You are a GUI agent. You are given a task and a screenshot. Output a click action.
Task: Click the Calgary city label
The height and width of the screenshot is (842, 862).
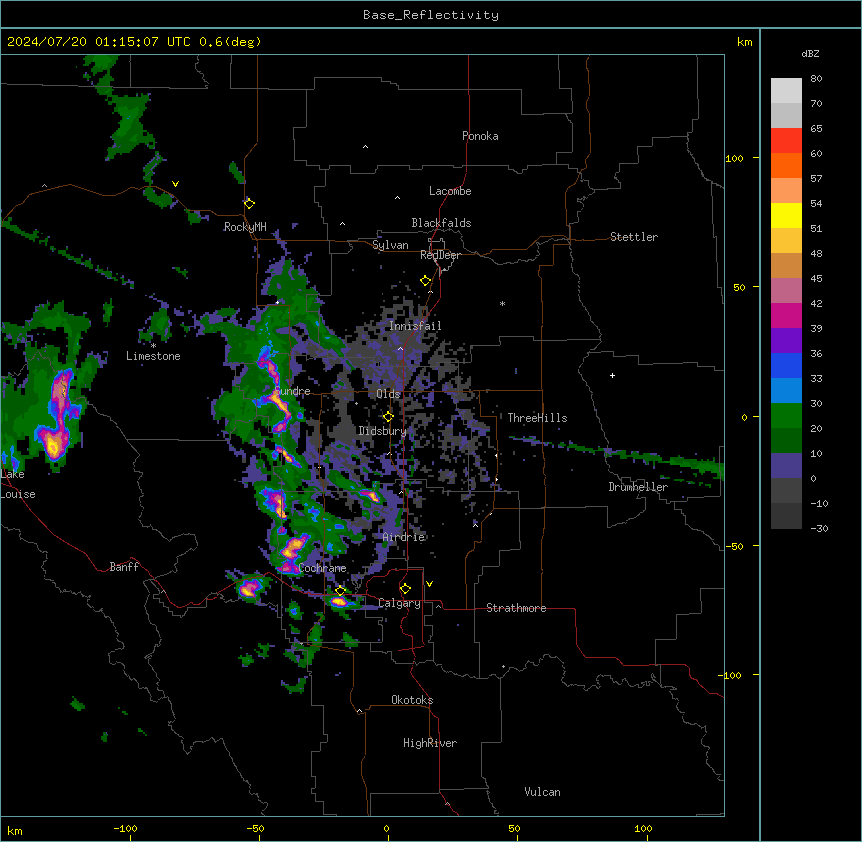[400, 603]
